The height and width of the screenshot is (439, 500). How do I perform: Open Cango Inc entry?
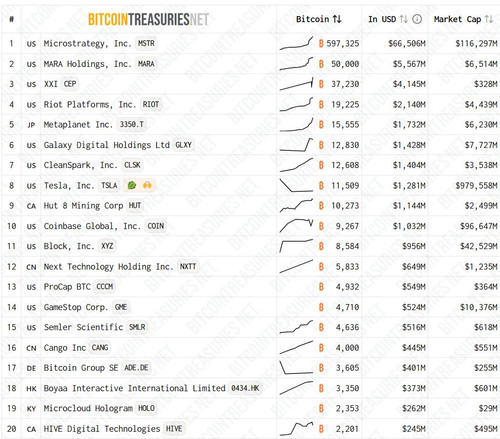tap(65, 348)
